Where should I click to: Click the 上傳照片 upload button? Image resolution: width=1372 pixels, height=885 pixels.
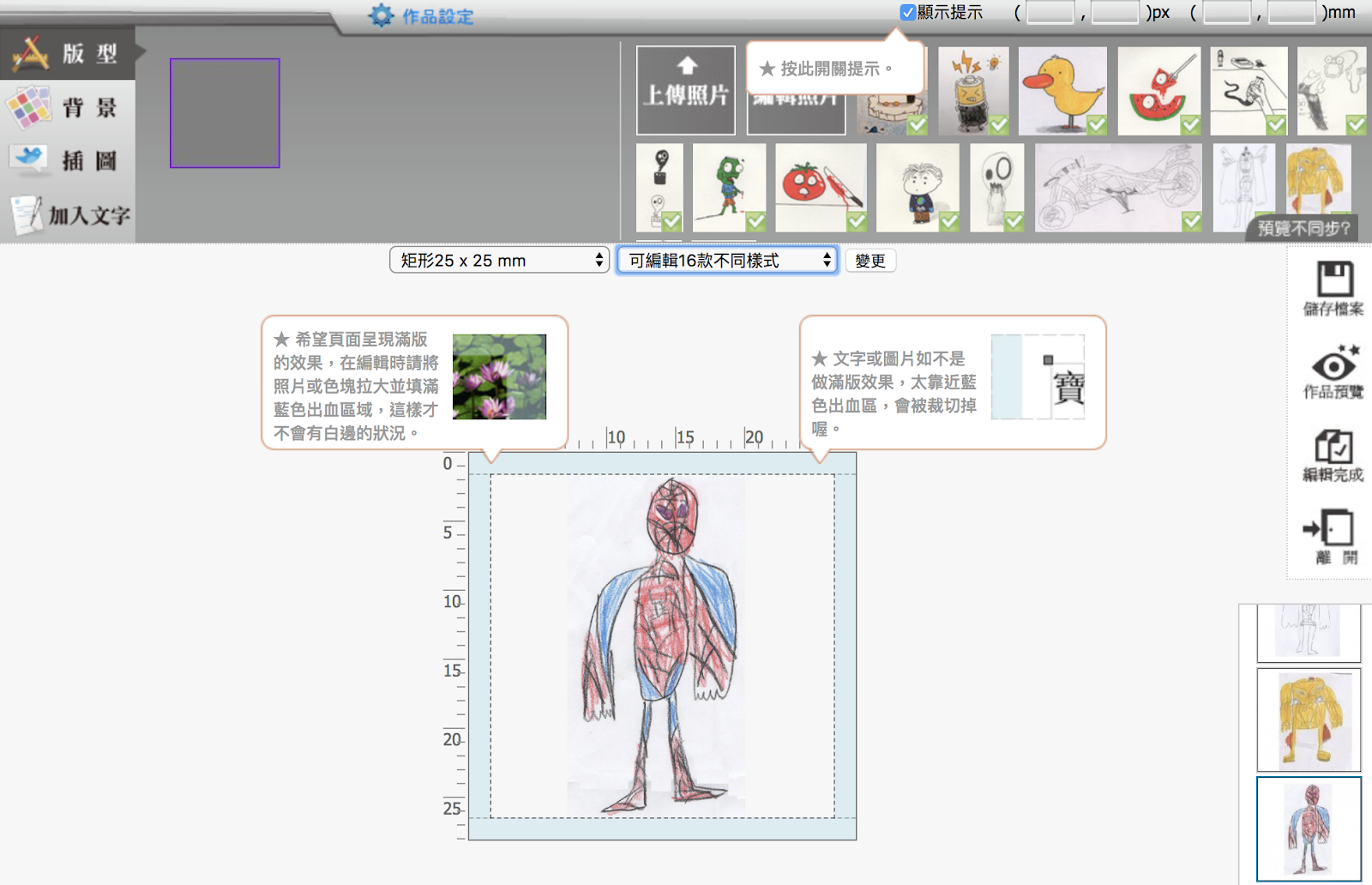686,90
